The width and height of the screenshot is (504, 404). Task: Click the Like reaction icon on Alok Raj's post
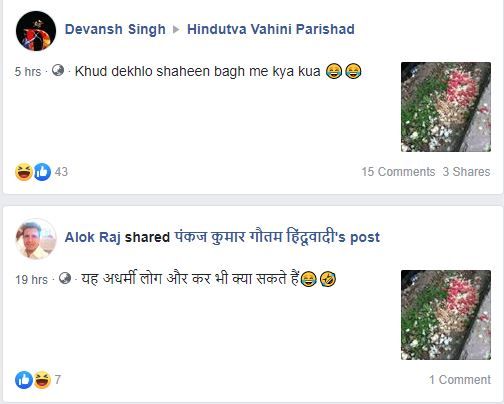point(24,380)
